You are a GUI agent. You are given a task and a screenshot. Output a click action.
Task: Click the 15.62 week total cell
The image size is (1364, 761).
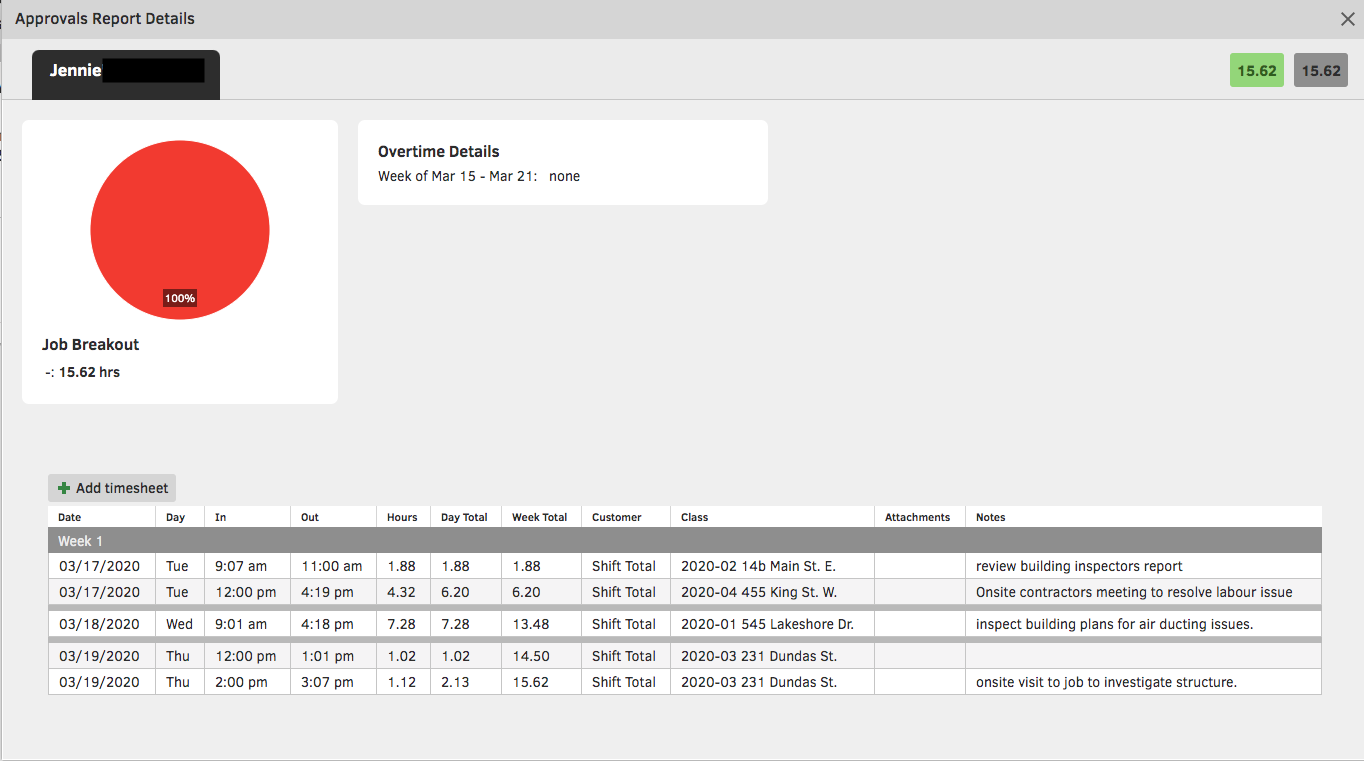(541, 682)
